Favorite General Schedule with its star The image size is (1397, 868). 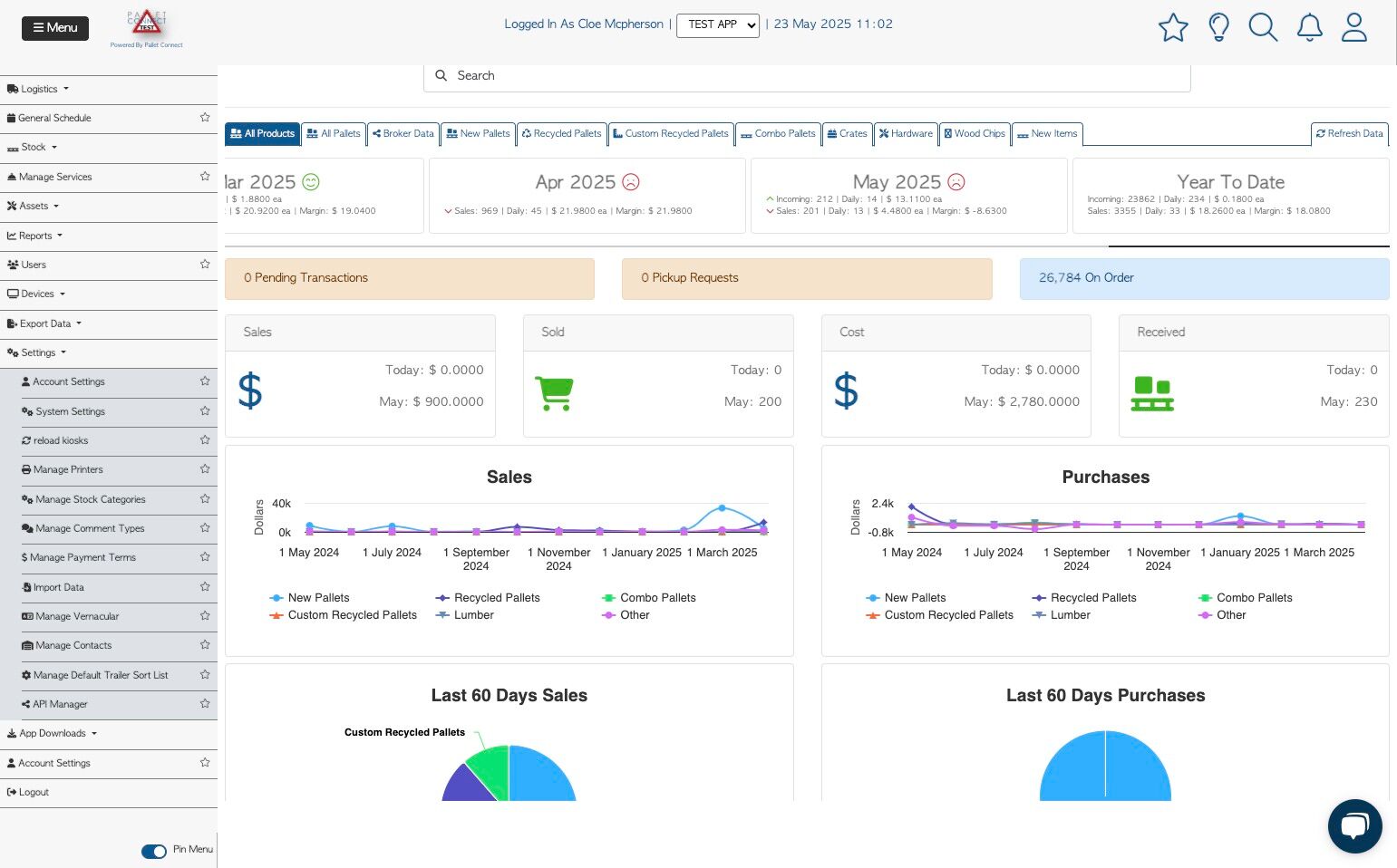coord(205,118)
